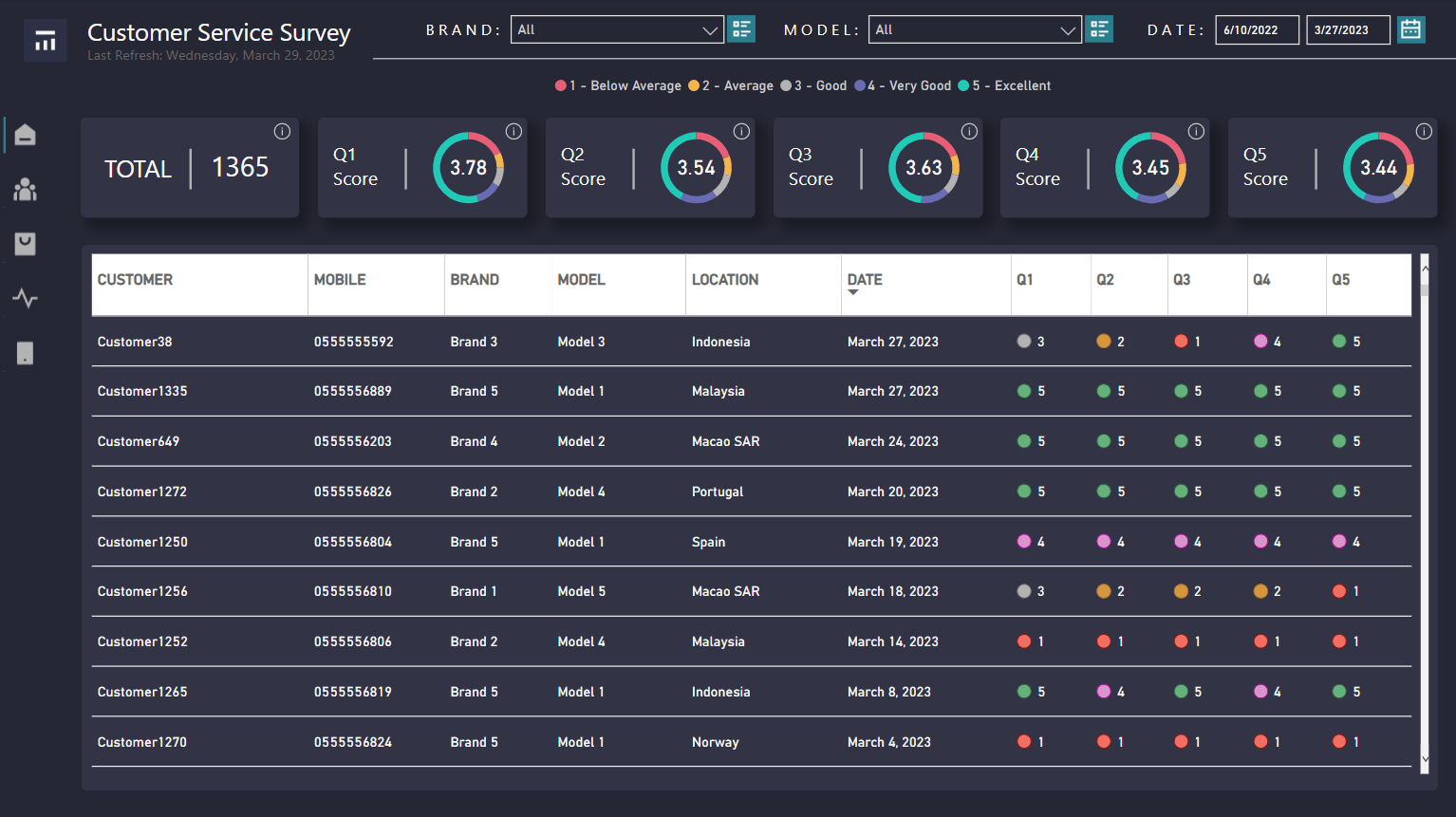Toggle sort on the DATE column header

865,280
